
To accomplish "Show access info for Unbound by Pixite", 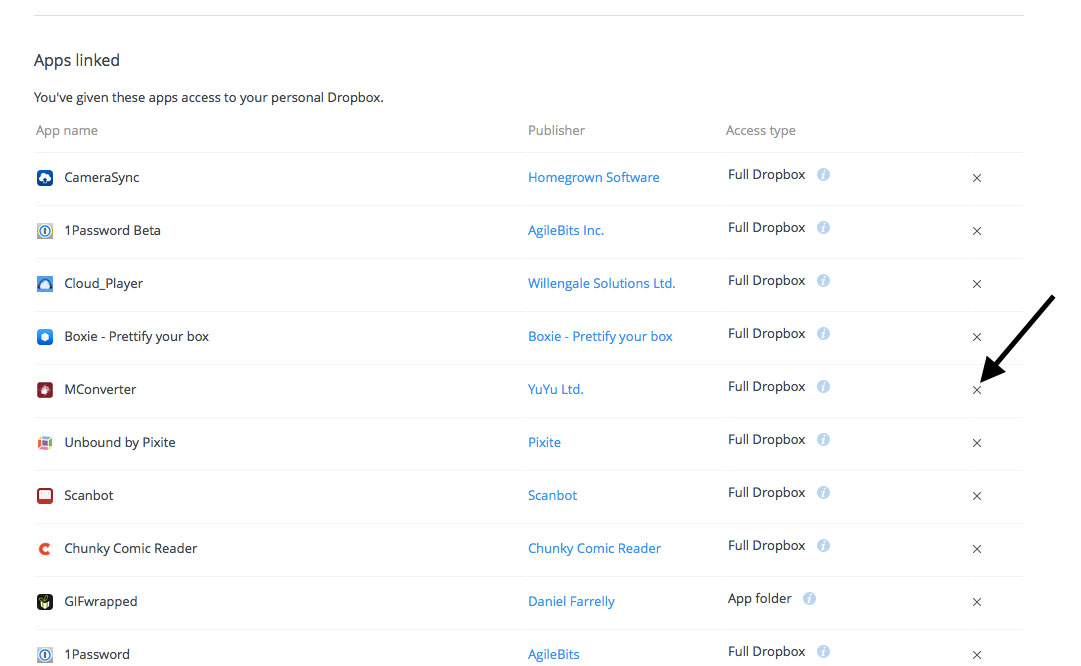I will (823, 440).
